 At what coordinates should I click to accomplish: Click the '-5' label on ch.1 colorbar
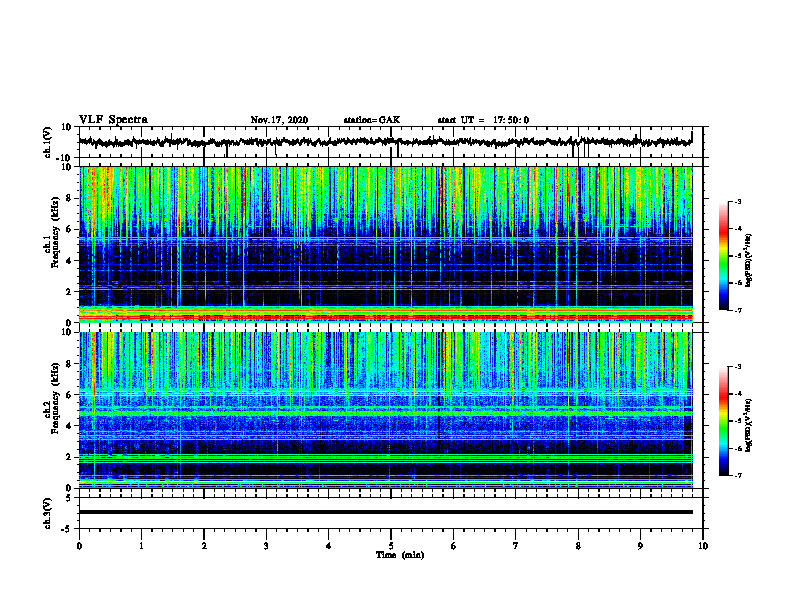(738, 256)
